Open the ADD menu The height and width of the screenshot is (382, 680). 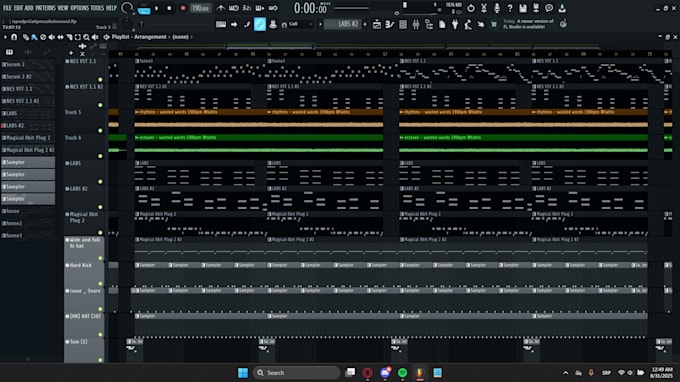point(29,8)
